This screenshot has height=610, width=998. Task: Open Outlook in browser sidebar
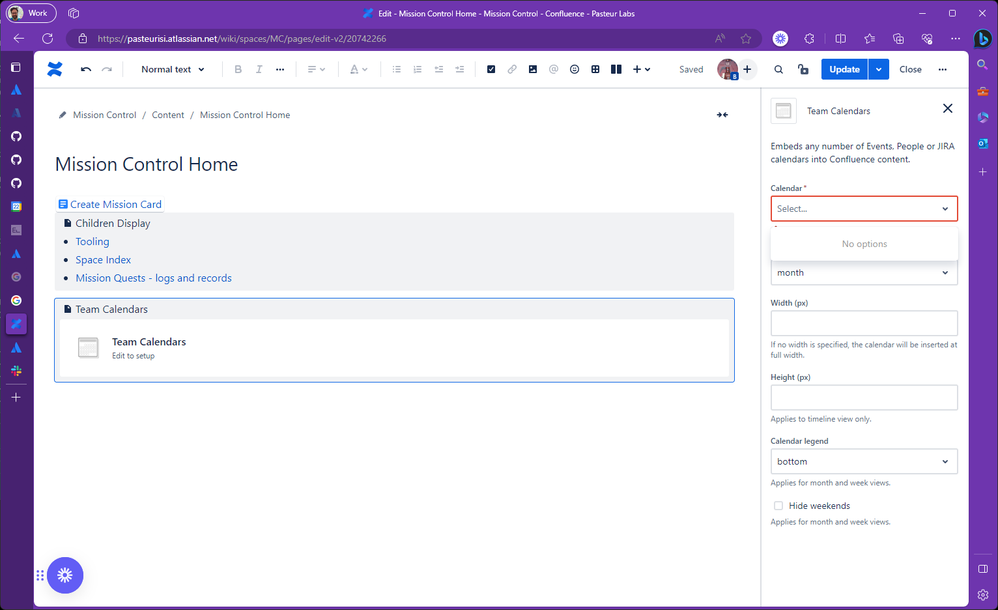pyautogui.click(x=983, y=144)
